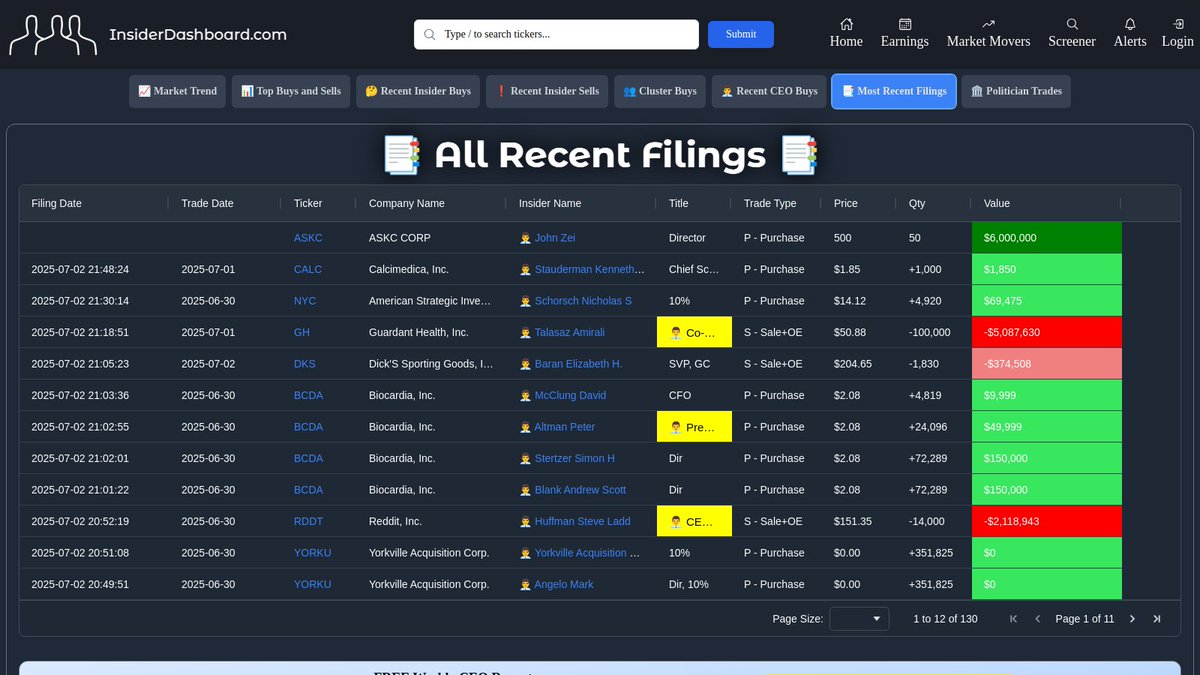1200x675 pixels.
Task: Open Market Movers via trending icon
Action: pyautogui.click(x=988, y=24)
